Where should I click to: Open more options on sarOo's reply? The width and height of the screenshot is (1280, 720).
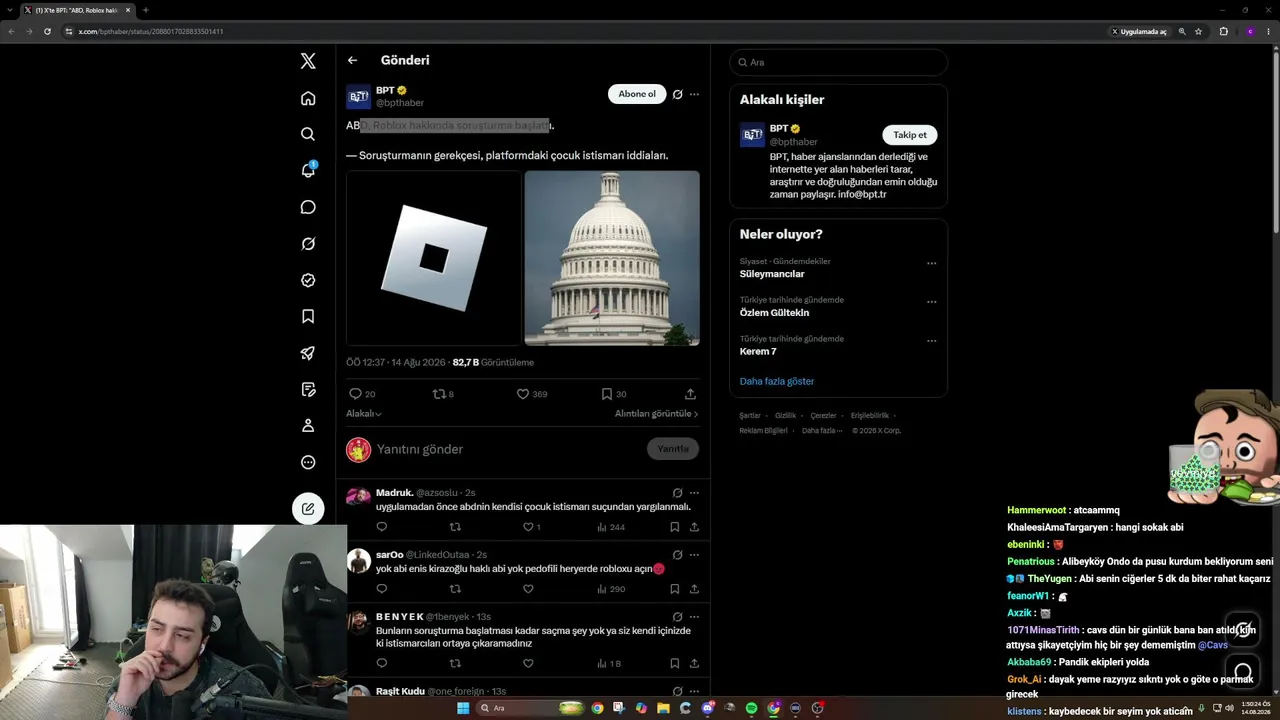coord(694,555)
